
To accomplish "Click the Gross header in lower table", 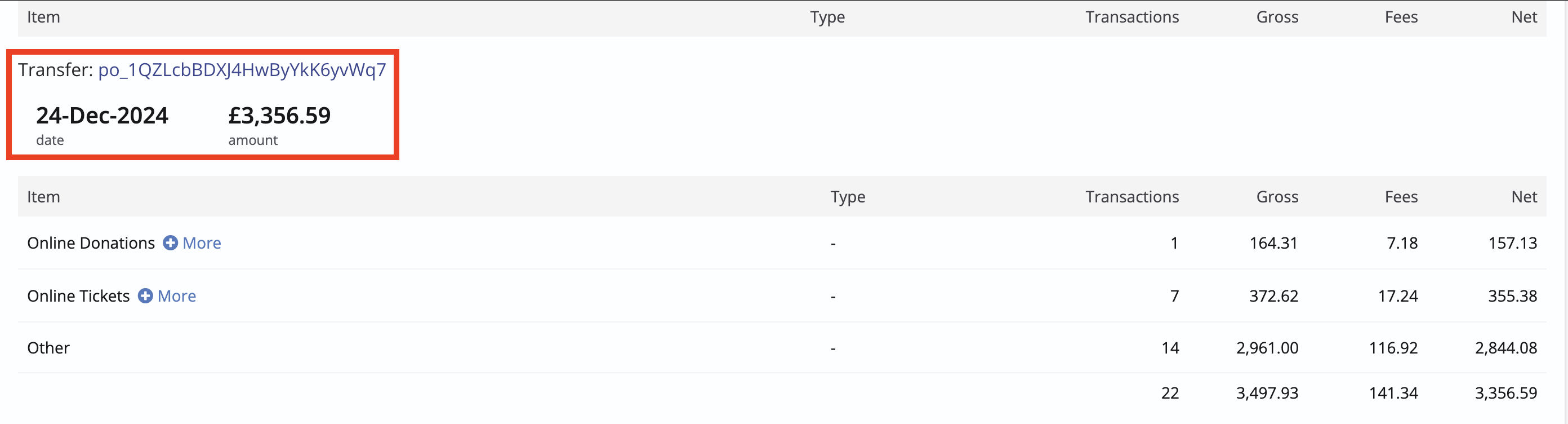I will point(1277,197).
